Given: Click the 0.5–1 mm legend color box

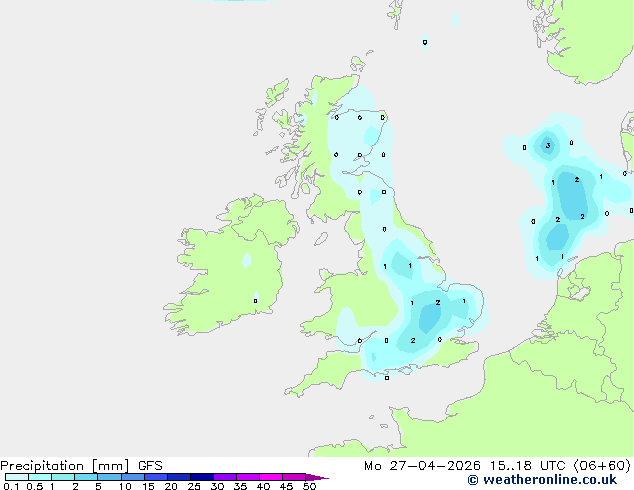Looking at the screenshot, I should [40, 477].
